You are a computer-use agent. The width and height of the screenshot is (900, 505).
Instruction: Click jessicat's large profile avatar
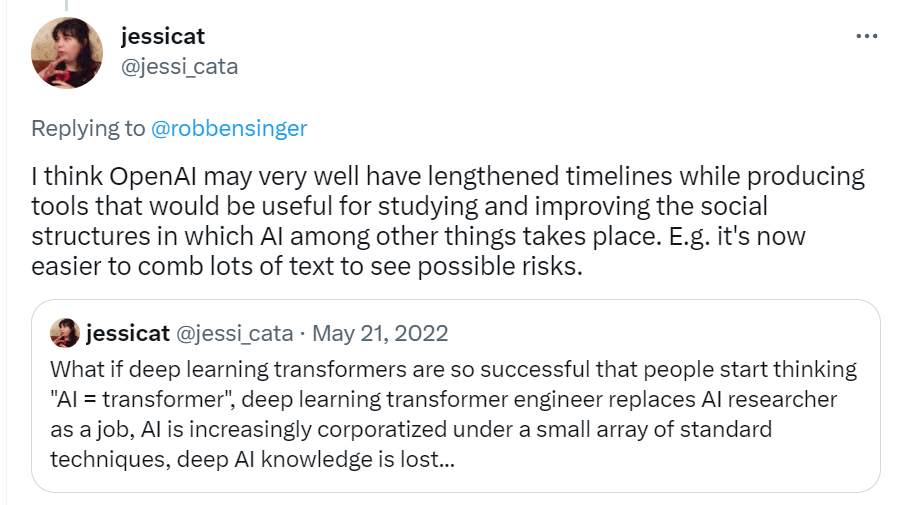68,53
